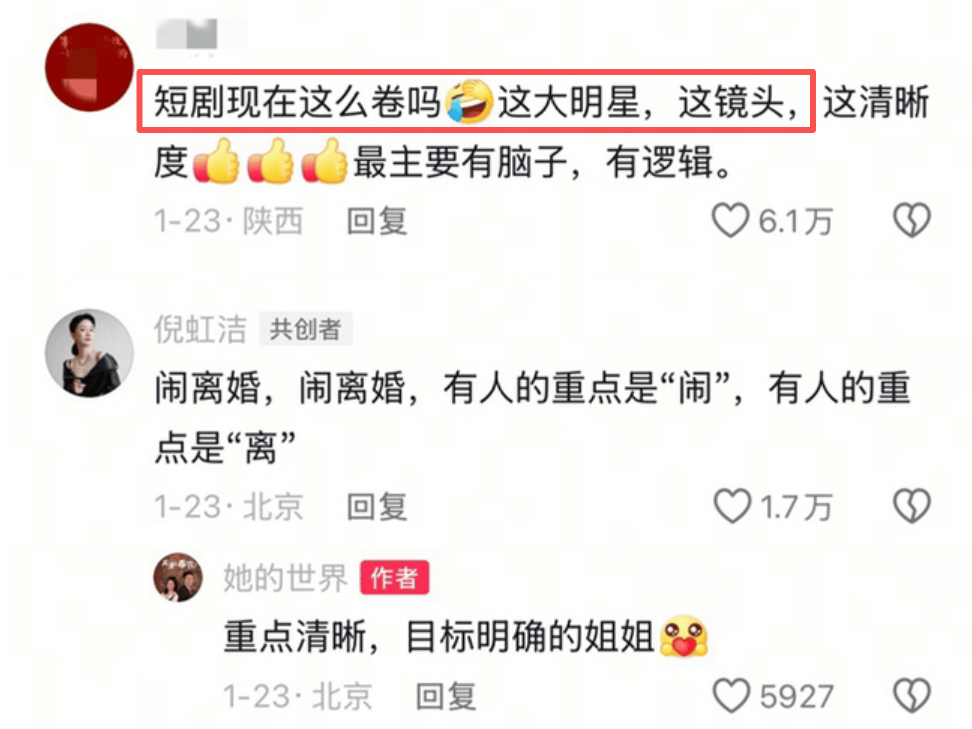972x729 pixels.
Task: Like the top comment with 6.1万 likes
Action: [x=730, y=221]
